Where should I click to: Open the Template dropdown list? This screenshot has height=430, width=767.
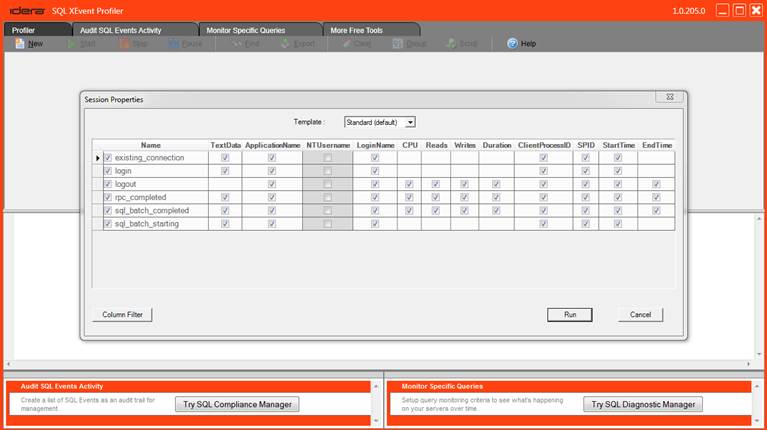pyautogui.click(x=410, y=122)
